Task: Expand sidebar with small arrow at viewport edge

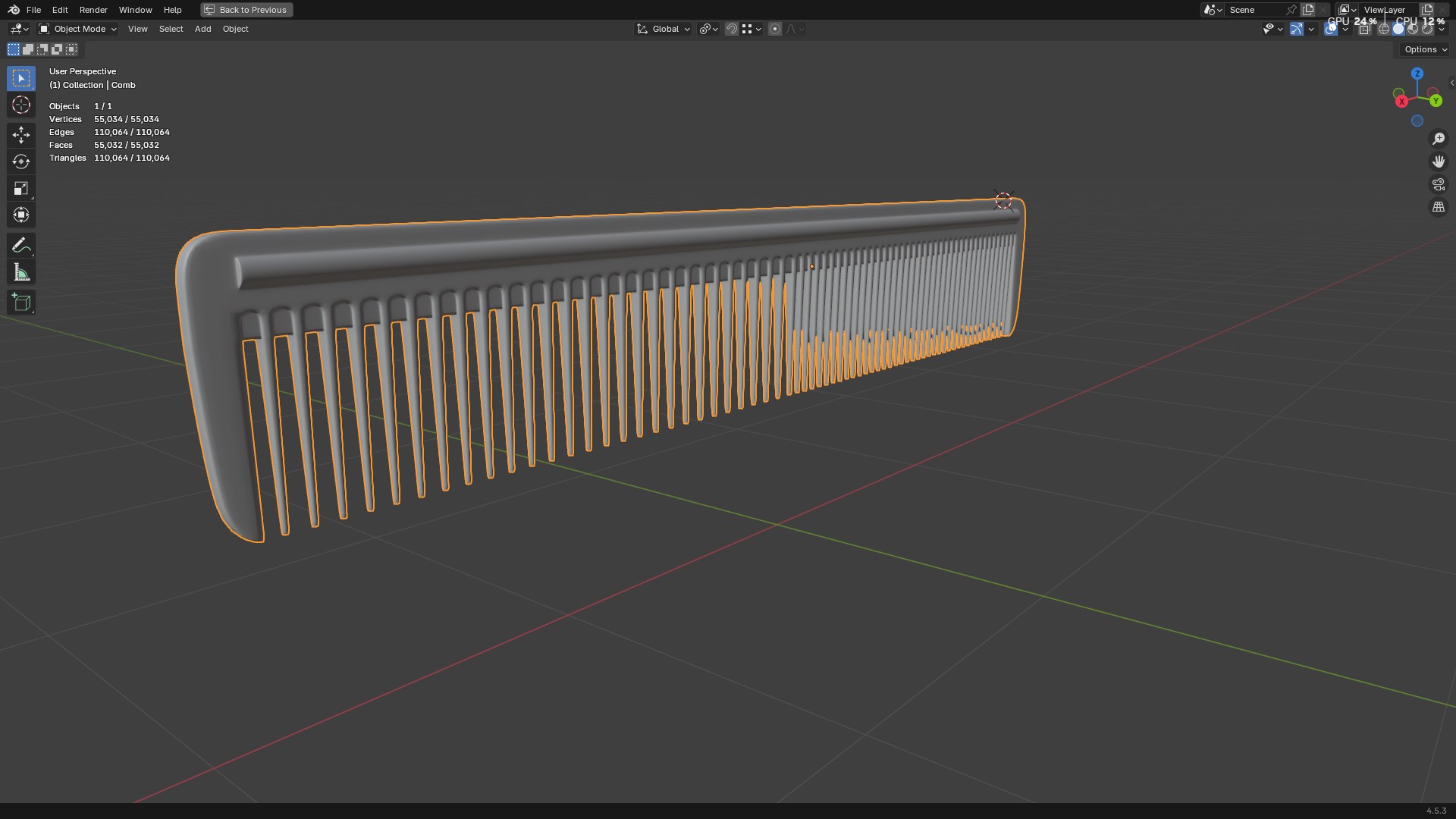Action: pyautogui.click(x=1451, y=83)
